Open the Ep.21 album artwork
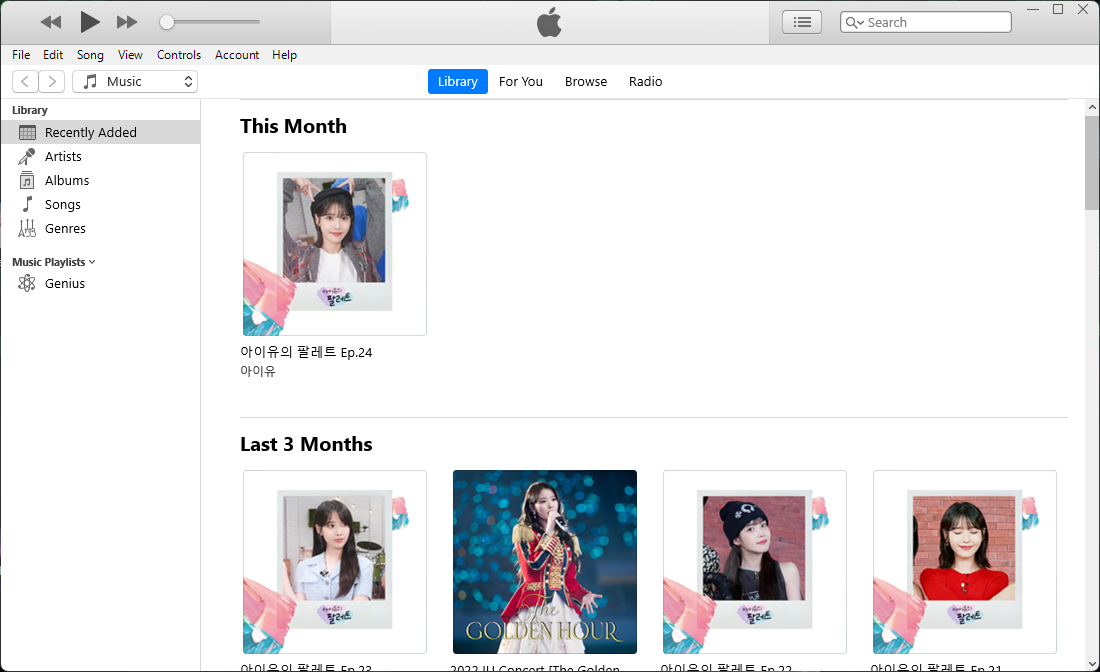The width and height of the screenshot is (1100, 672). pos(965,562)
